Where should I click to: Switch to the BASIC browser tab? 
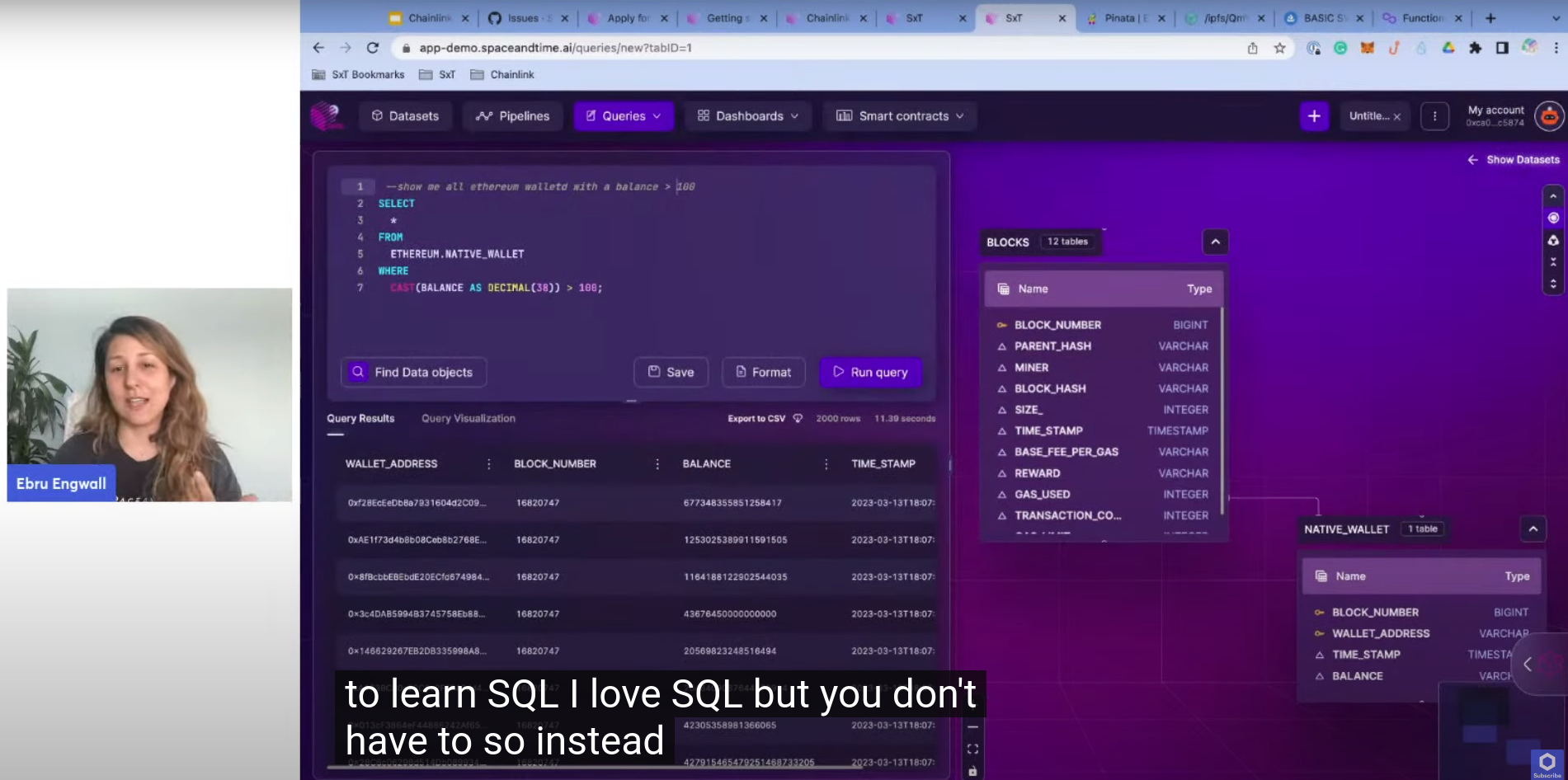(1323, 18)
